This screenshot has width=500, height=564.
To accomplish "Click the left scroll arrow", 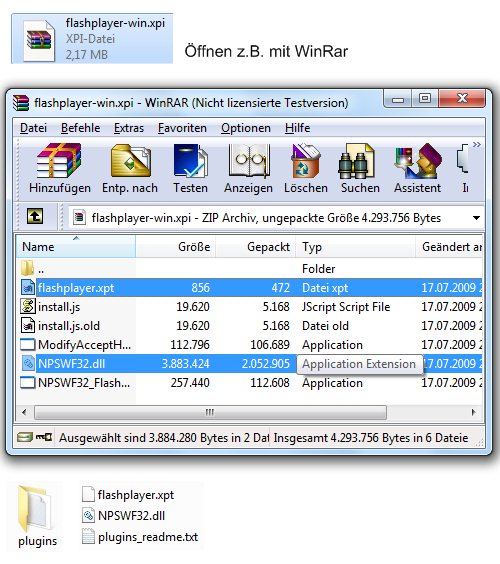I will click(x=24, y=412).
